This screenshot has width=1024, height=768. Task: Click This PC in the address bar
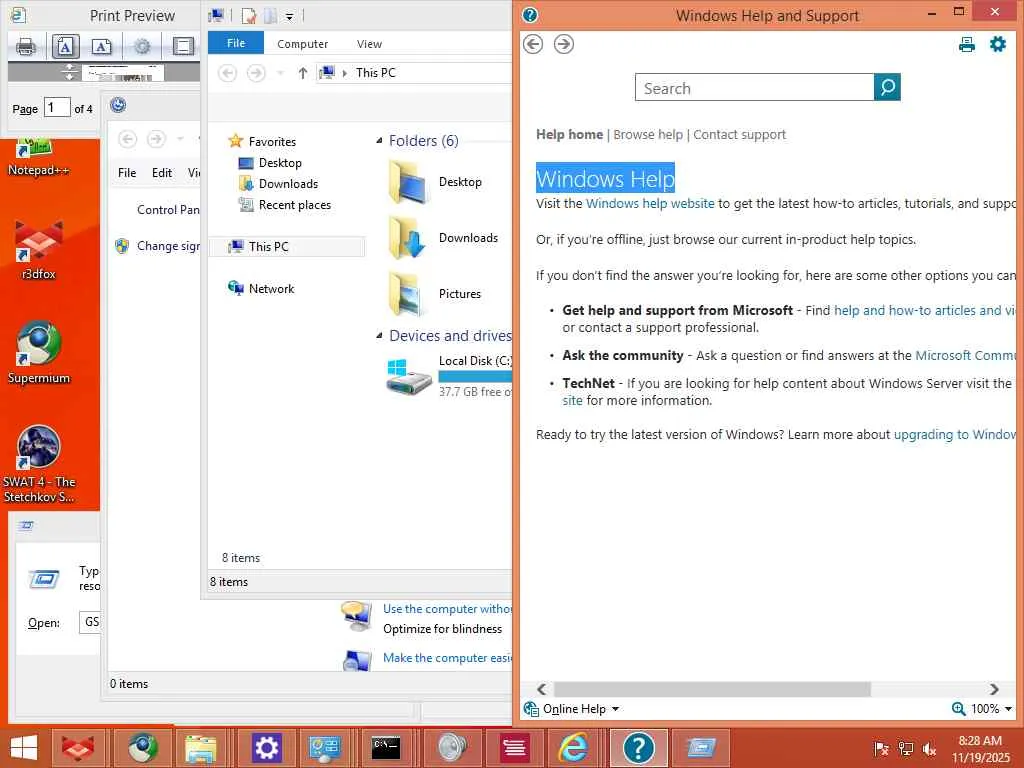pos(376,72)
